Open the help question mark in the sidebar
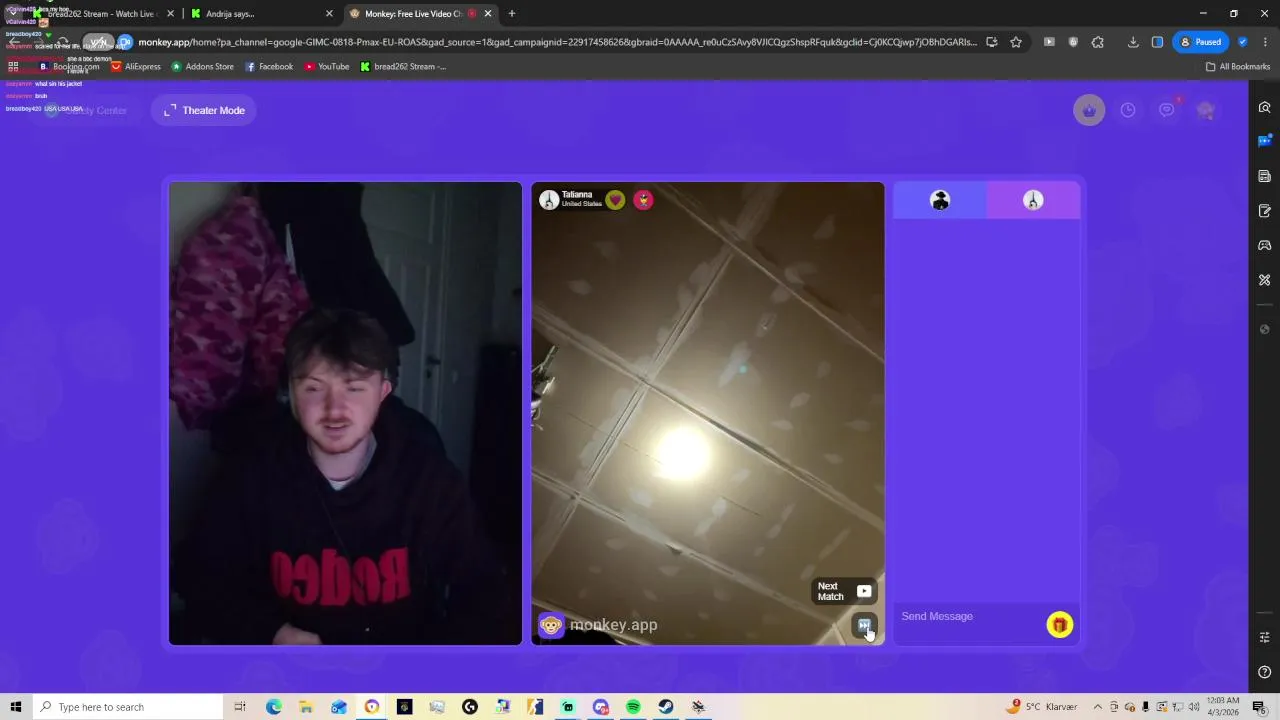The width and height of the screenshot is (1280, 720). [x=1264, y=672]
